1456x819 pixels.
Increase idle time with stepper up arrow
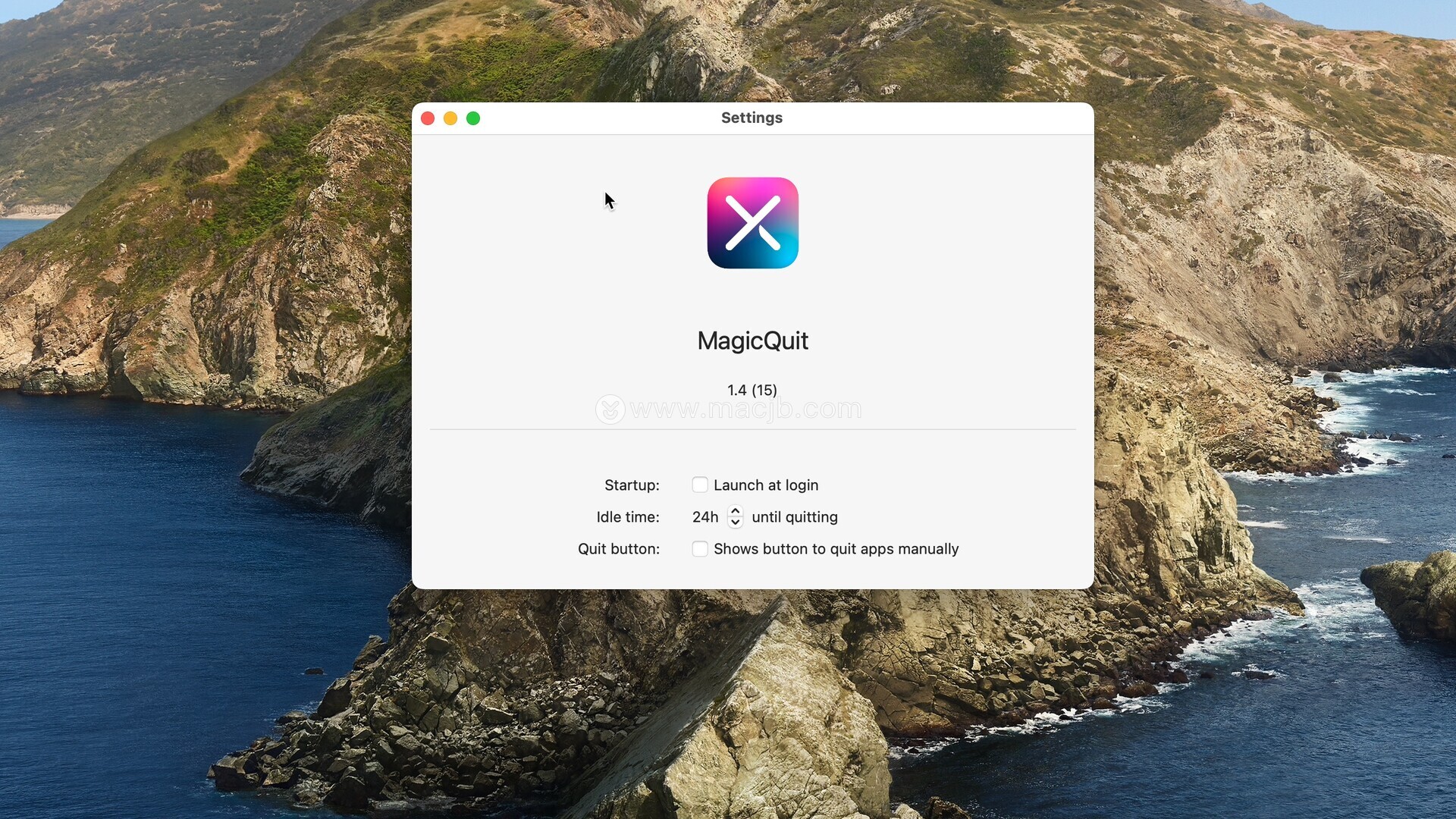pos(735,511)
